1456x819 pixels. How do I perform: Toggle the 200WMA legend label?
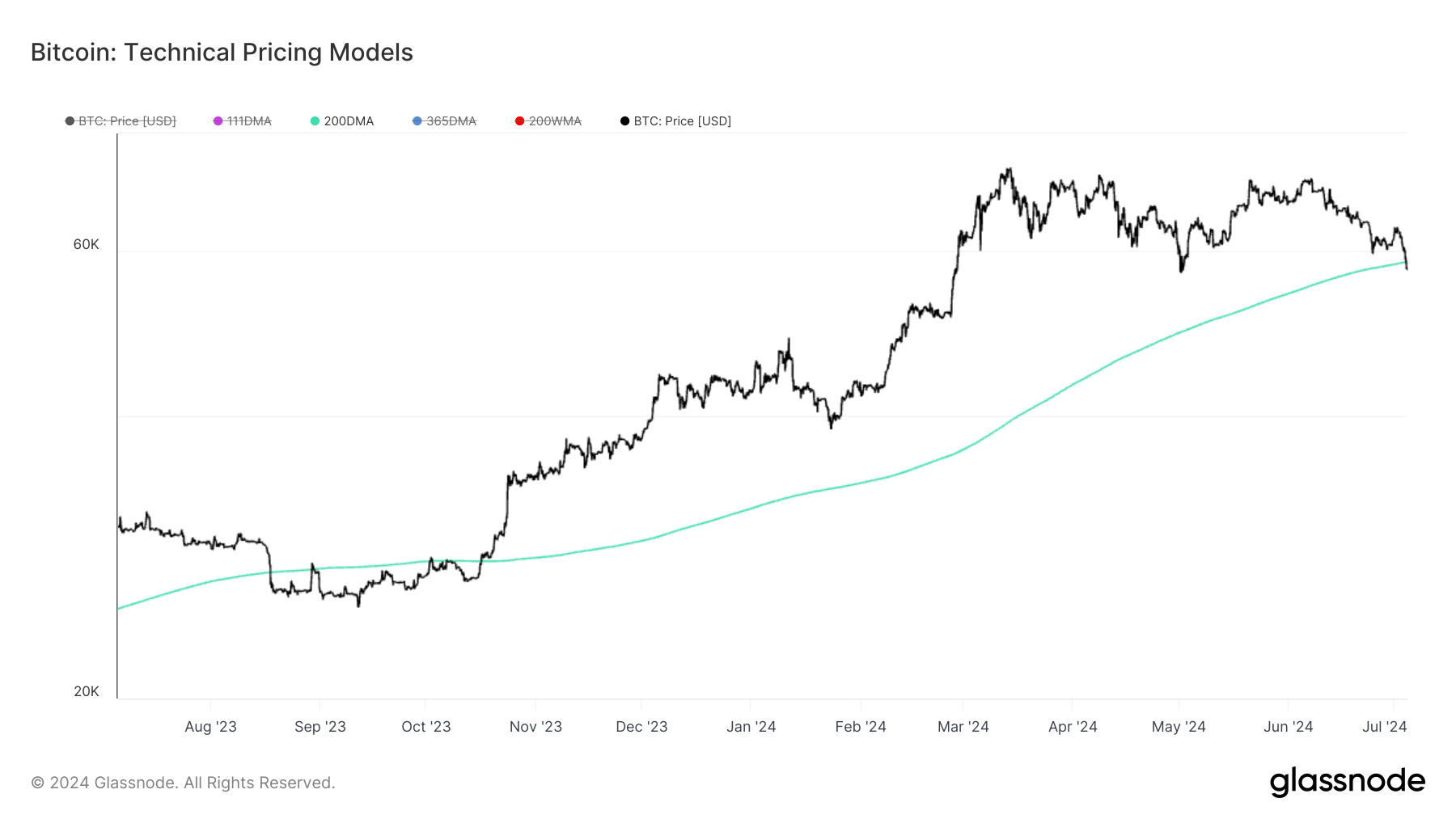[555, 121]
